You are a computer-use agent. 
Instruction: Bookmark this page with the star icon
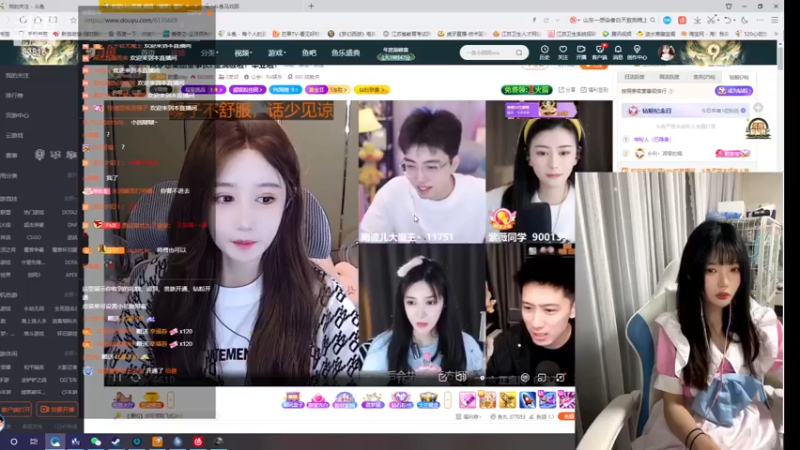click(x=73, y=20)
